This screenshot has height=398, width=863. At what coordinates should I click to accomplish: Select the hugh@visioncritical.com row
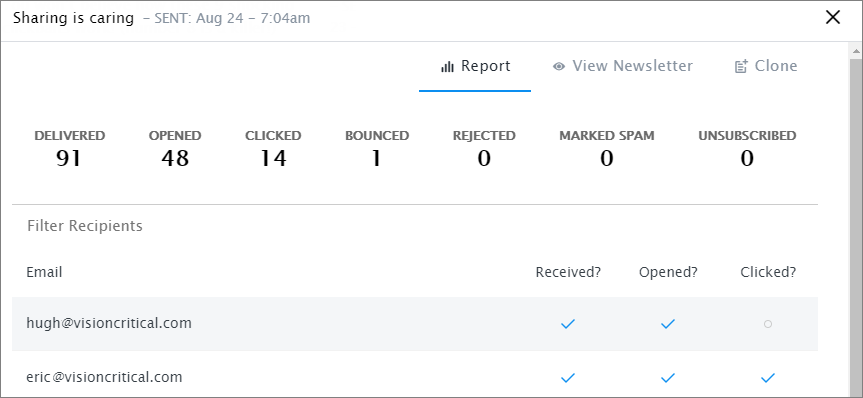pos(415,324)
